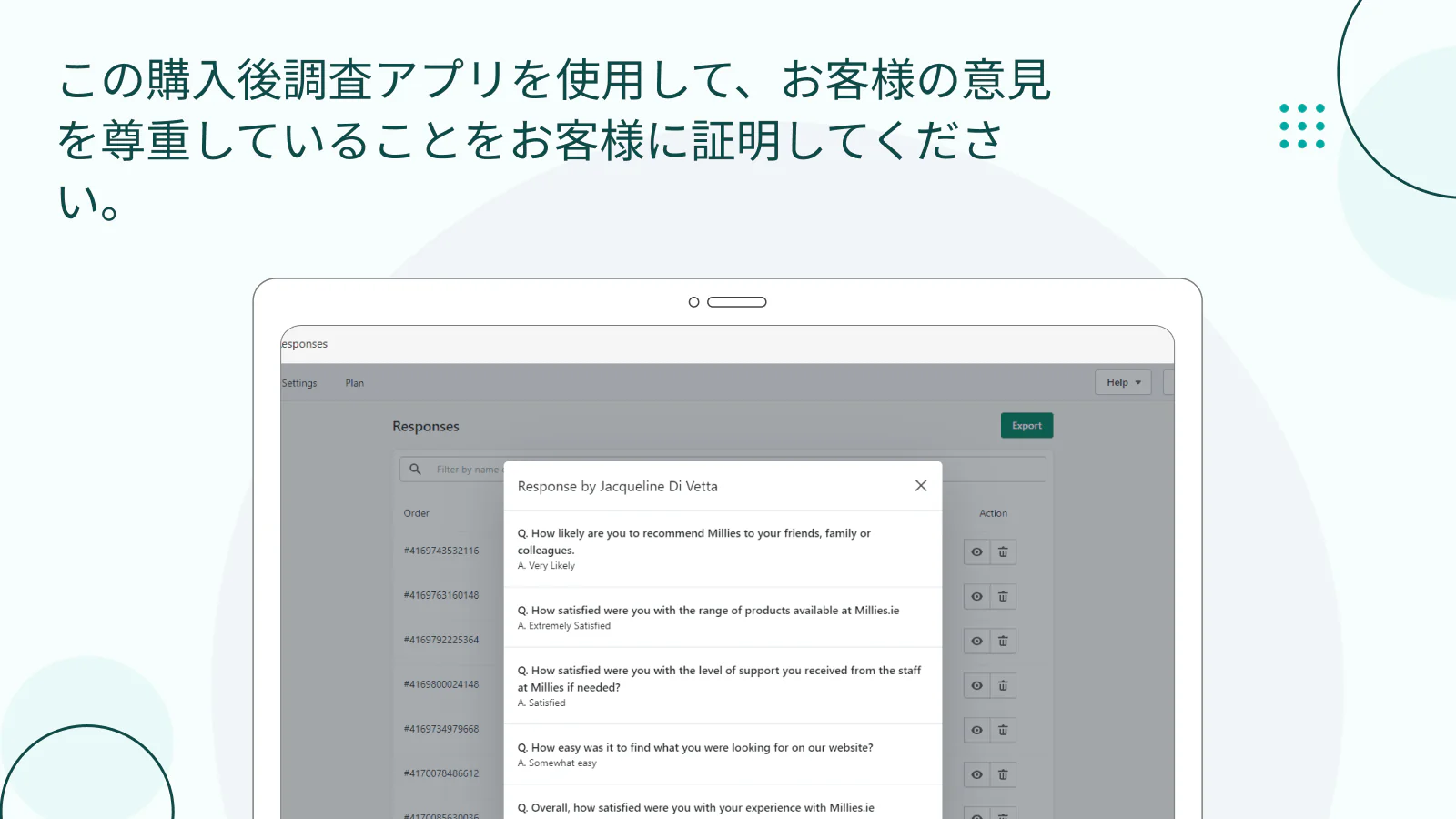The image size is (1456, 819).
Task: Click the level of support question
Action: tap(719, 679)
